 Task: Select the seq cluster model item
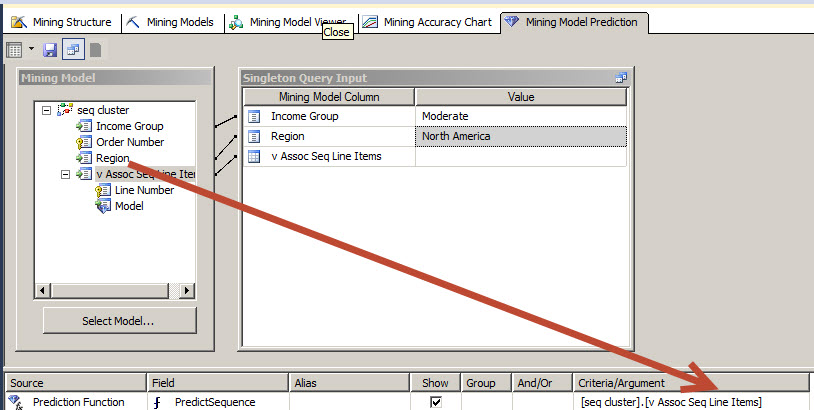(103, 110)
